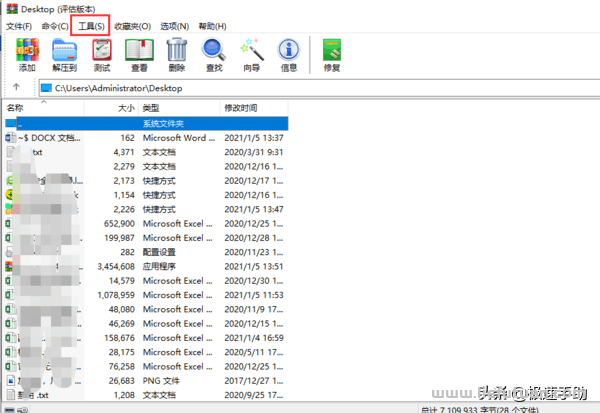Select the ~$ DOCX 文档 file row
The image size is (600, 413).
pos(147,138)
